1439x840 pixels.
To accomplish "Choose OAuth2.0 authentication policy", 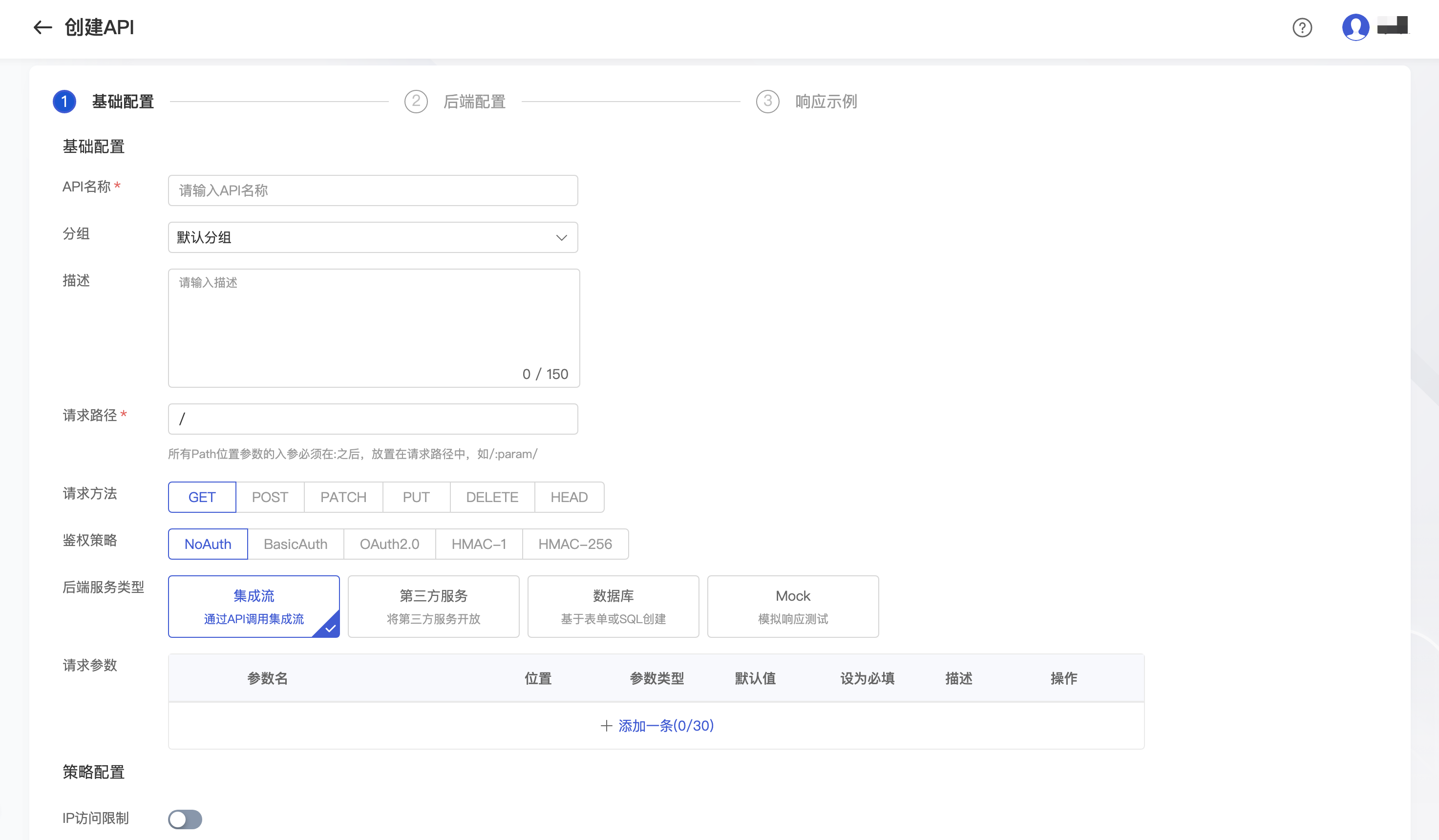I will (x=389, y=544).
